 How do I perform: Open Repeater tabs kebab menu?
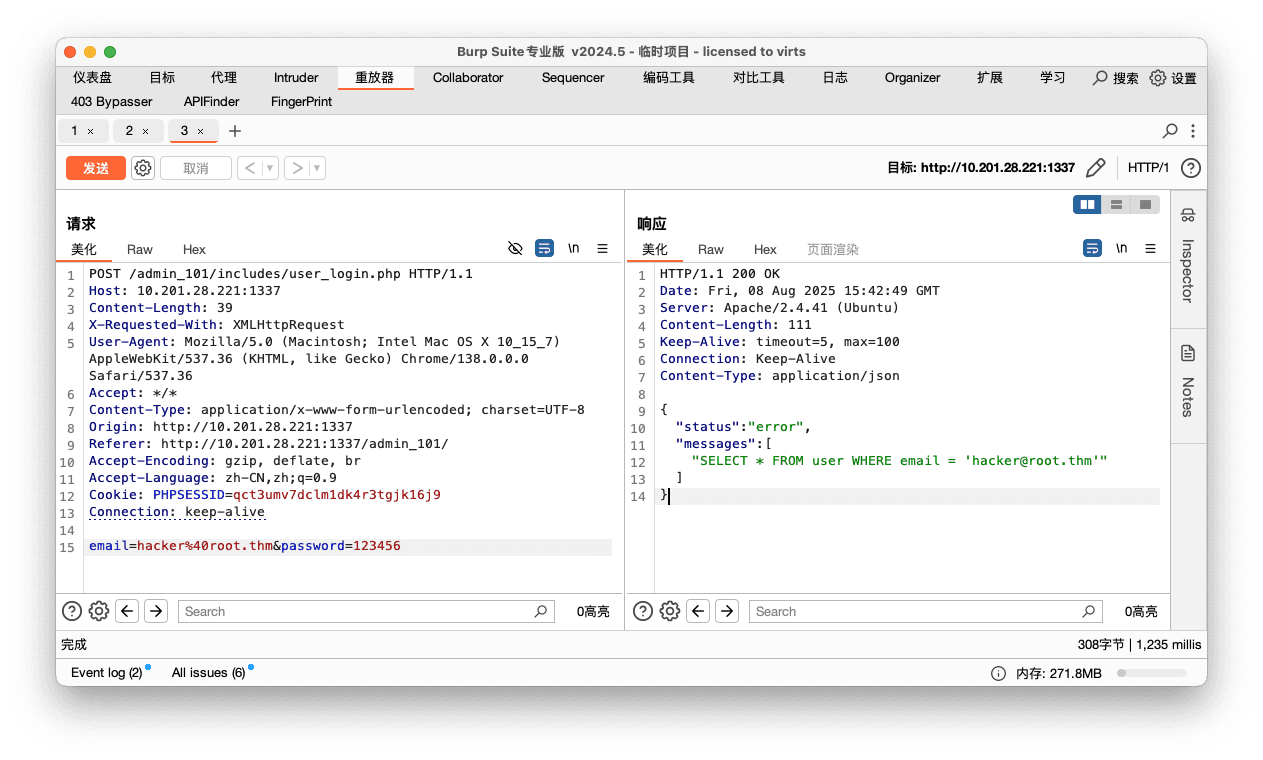[1192, 131]
